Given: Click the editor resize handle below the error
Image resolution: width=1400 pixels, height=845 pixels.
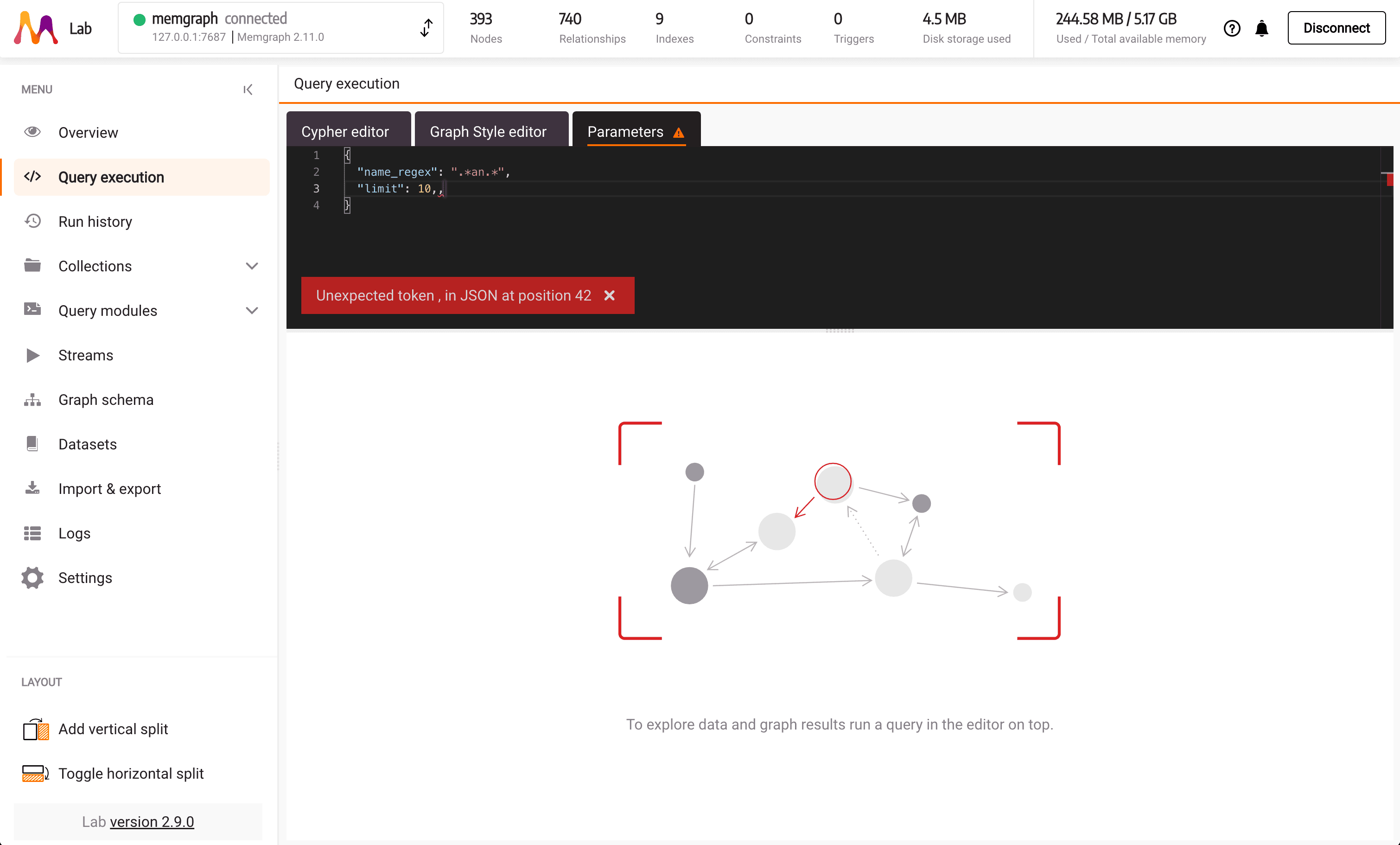Looking at the screenshot, I should pyautogui.click(x=839, y=330).
